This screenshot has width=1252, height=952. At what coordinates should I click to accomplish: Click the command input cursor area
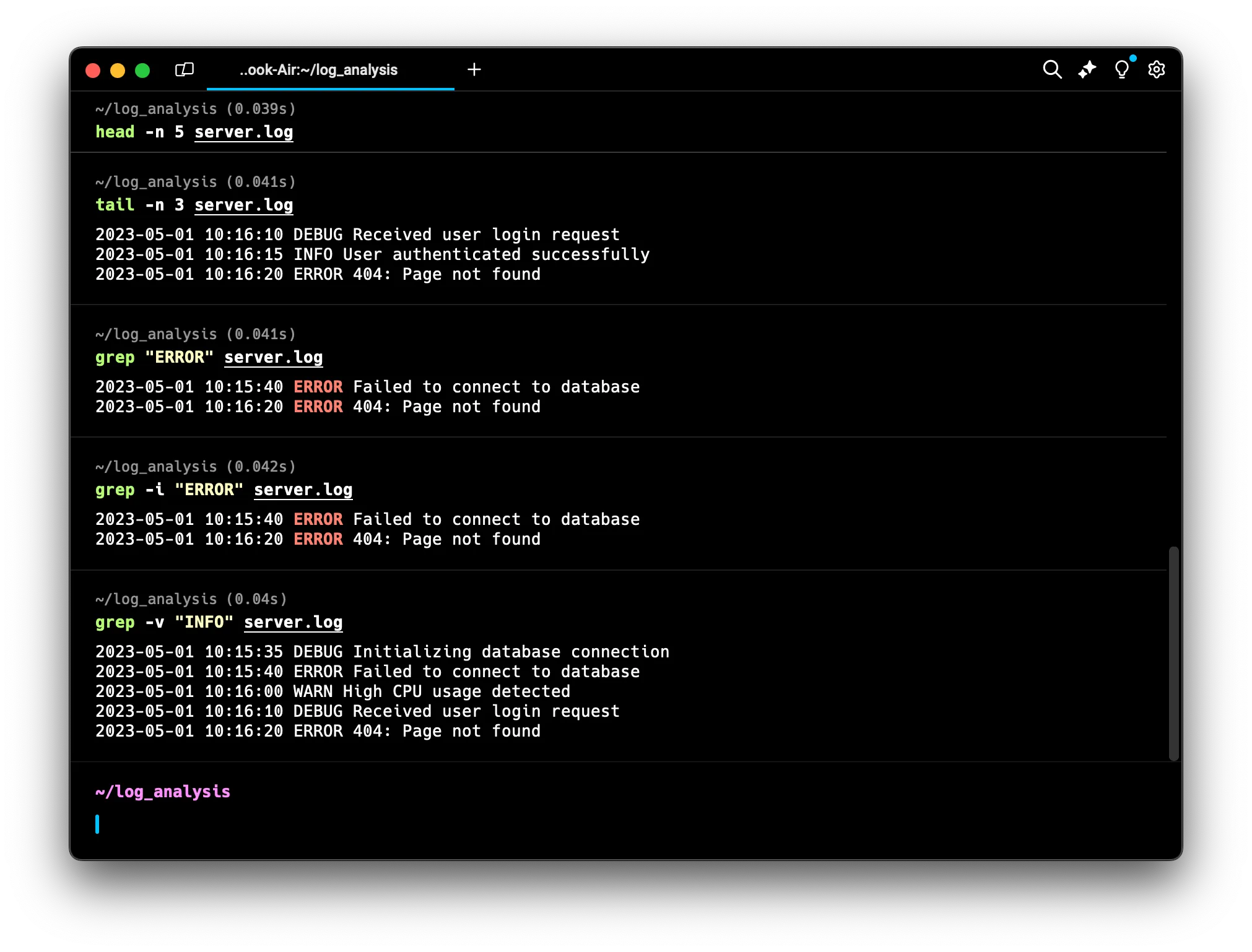click(372, 824)
